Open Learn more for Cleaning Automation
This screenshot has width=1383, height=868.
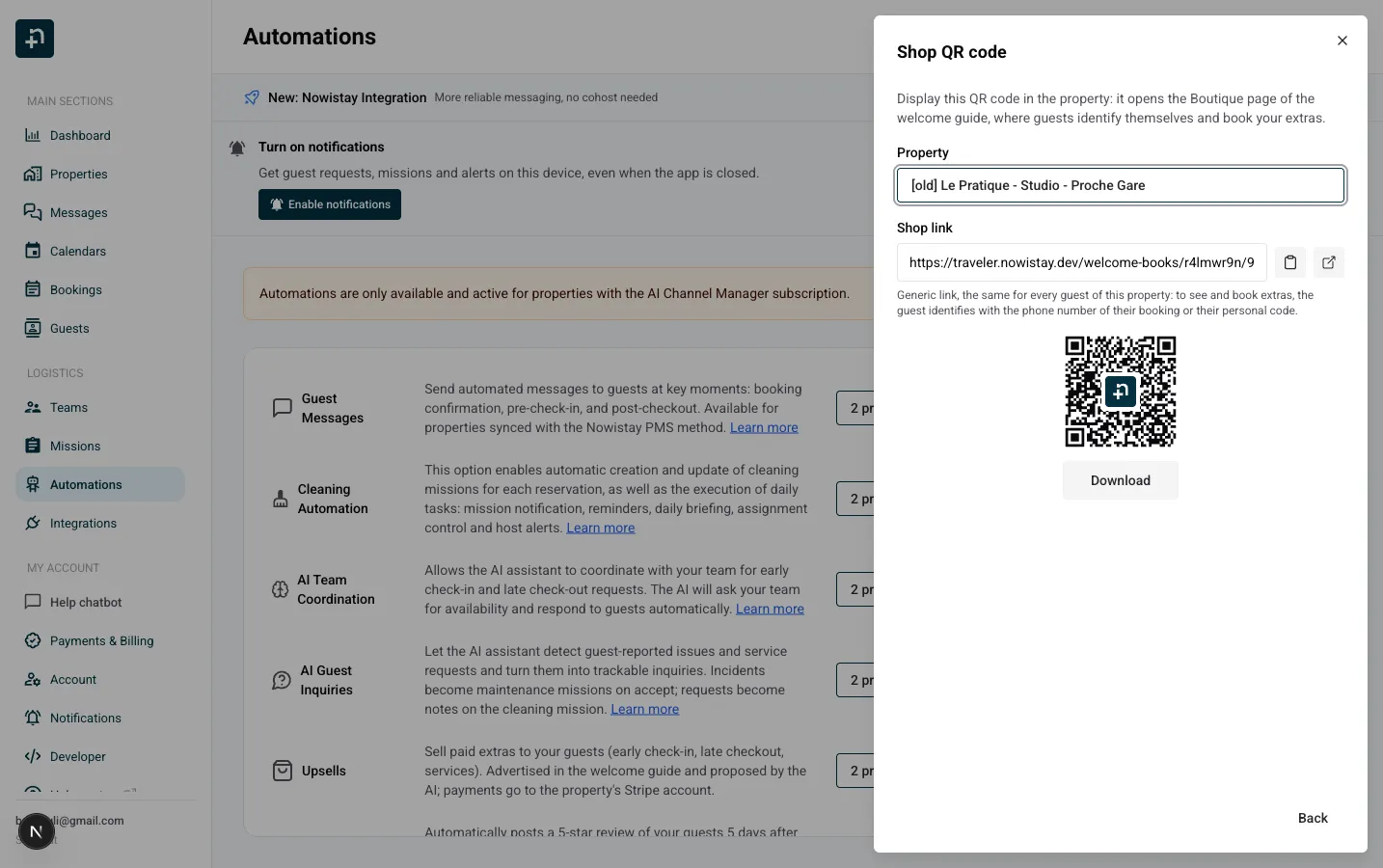click(x=601, y=528)
